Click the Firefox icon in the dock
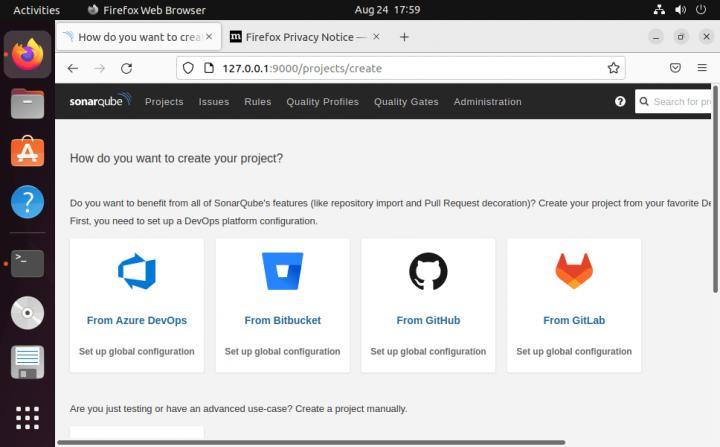Image resolution: width=720 pixels, height=447 pixels. point(28,54)
